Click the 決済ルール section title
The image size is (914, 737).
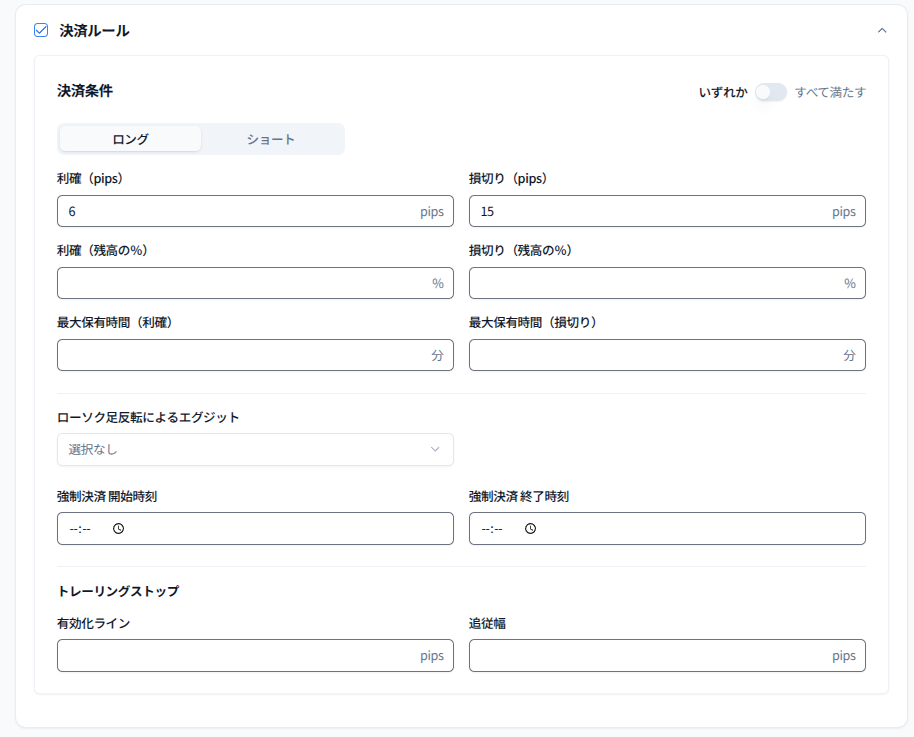(x=94, y=30)
